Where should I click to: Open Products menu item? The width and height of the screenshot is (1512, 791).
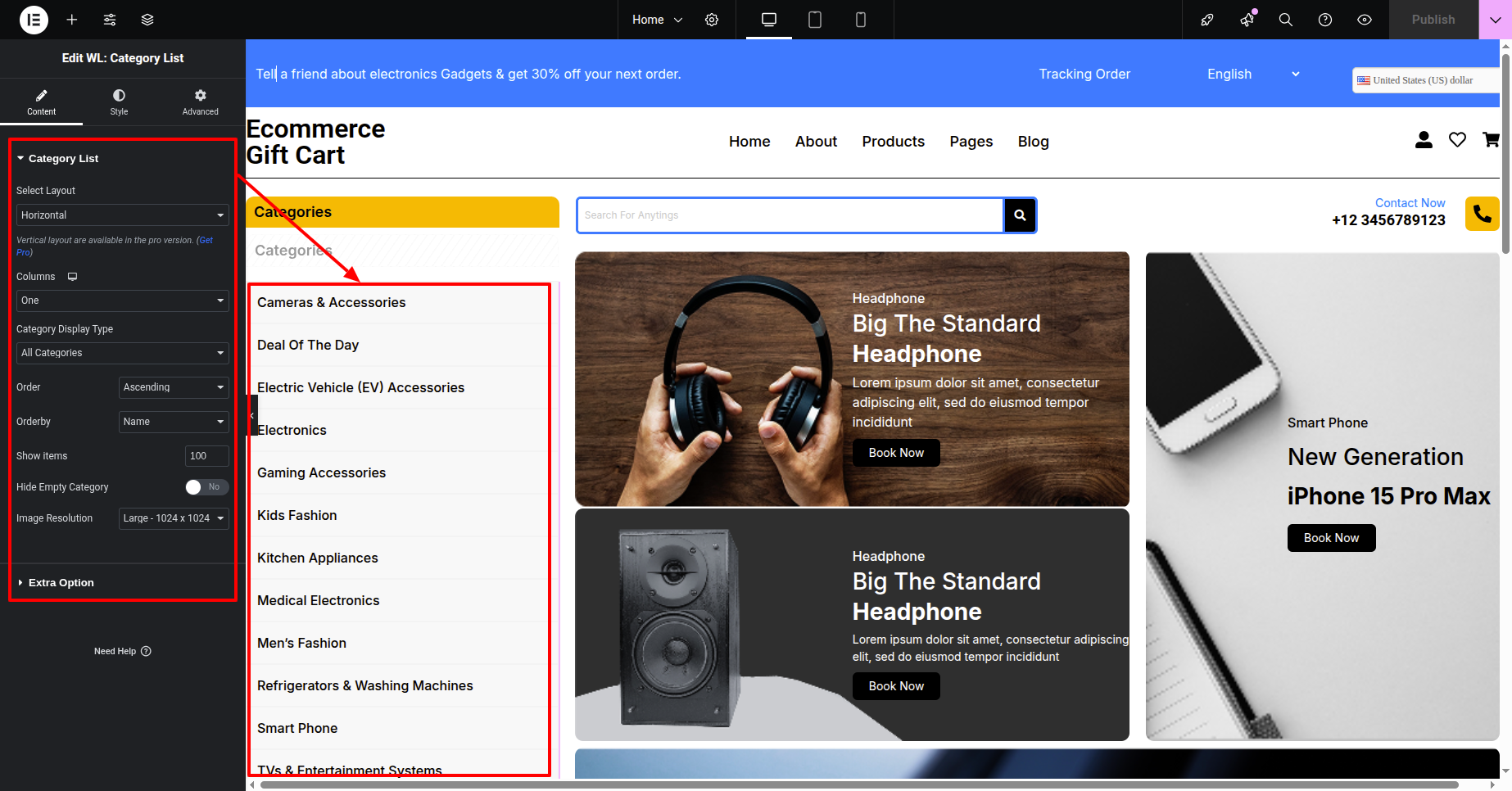pyautogui.click(x=893, y=142)
